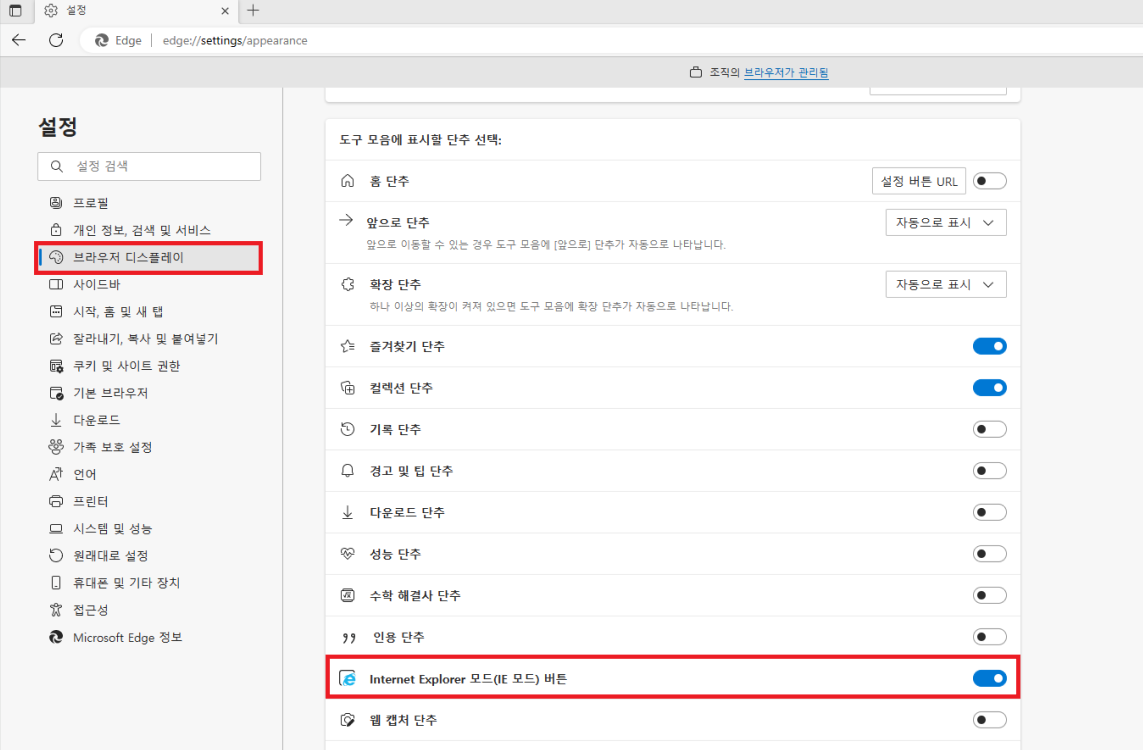Click the 확장 단추 puzzle icon
This screenshot has height=750, width=1143.
(x=348, y=284)
